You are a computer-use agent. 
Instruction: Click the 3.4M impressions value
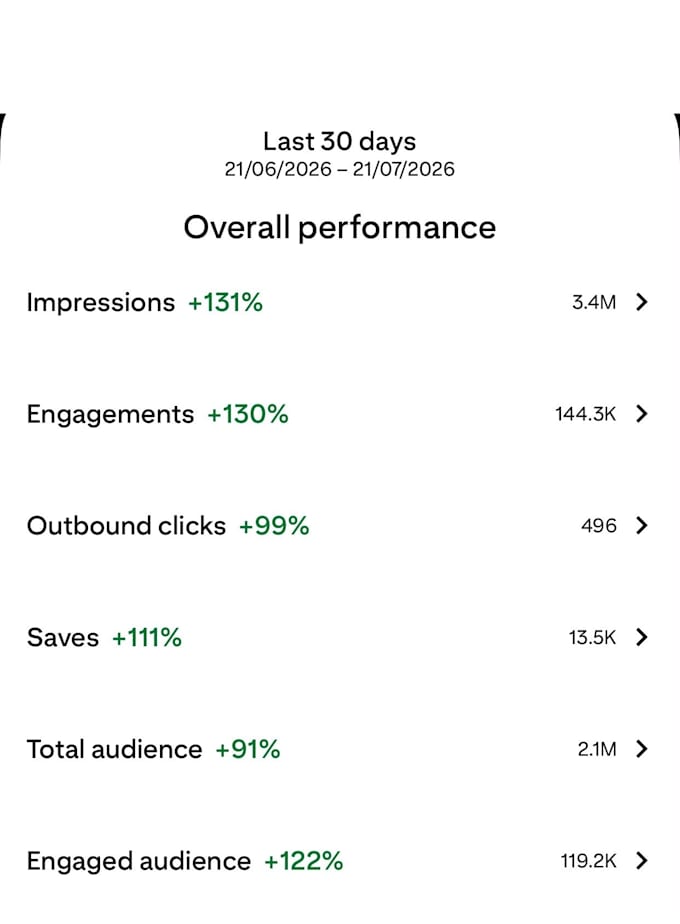[x=594, y=302]
